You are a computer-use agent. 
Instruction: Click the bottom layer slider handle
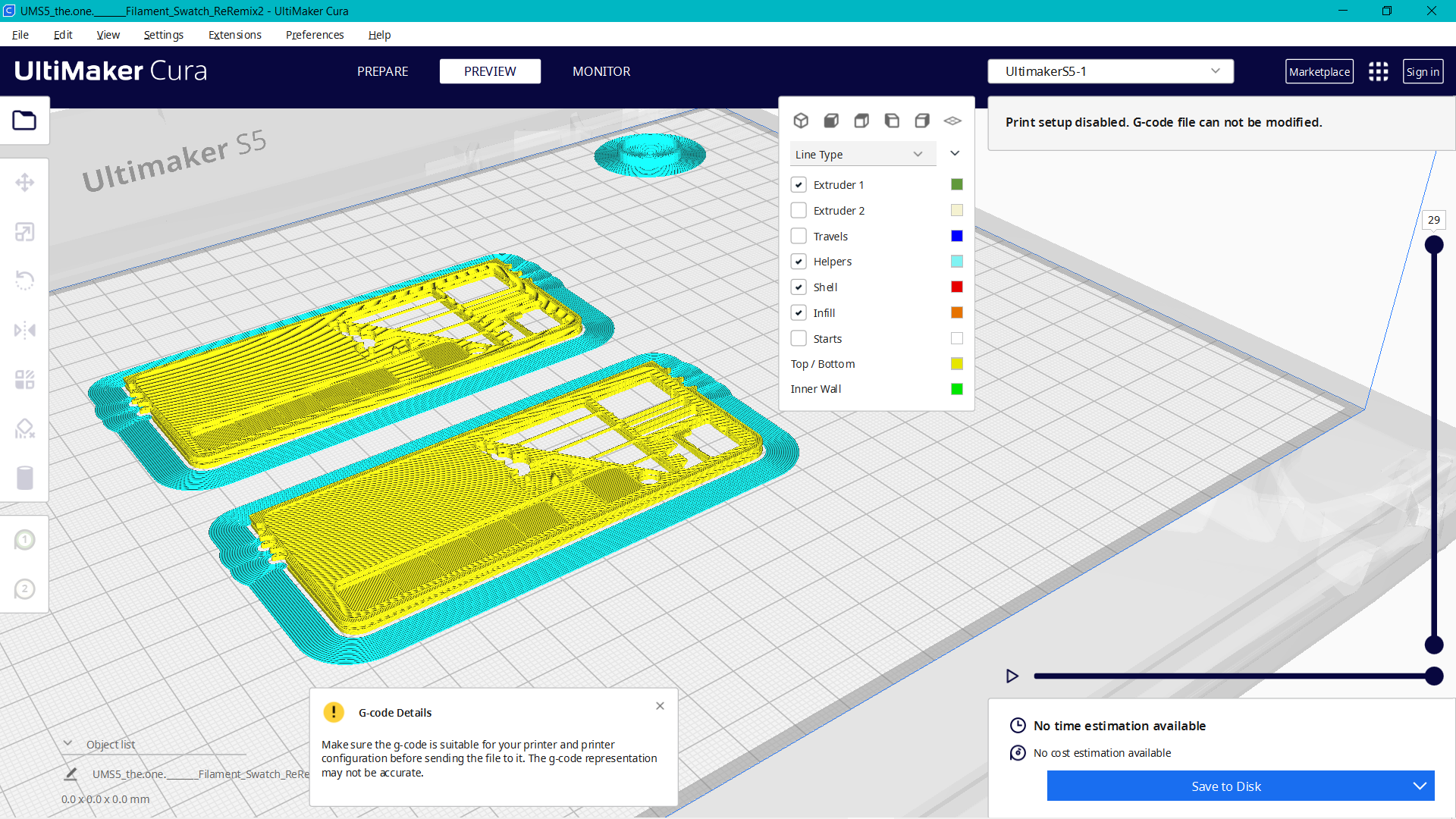coord(1434,645)
